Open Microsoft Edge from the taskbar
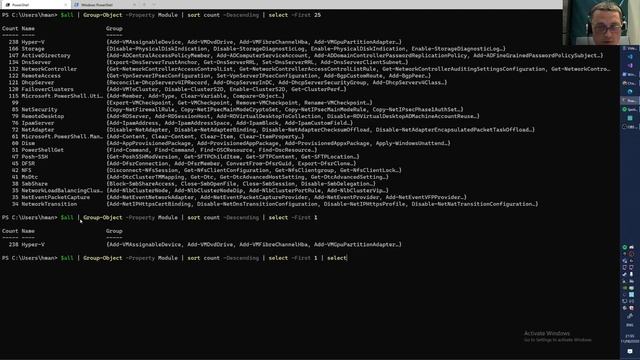Viewport: 640px width, 360px height. pos(630,92)
